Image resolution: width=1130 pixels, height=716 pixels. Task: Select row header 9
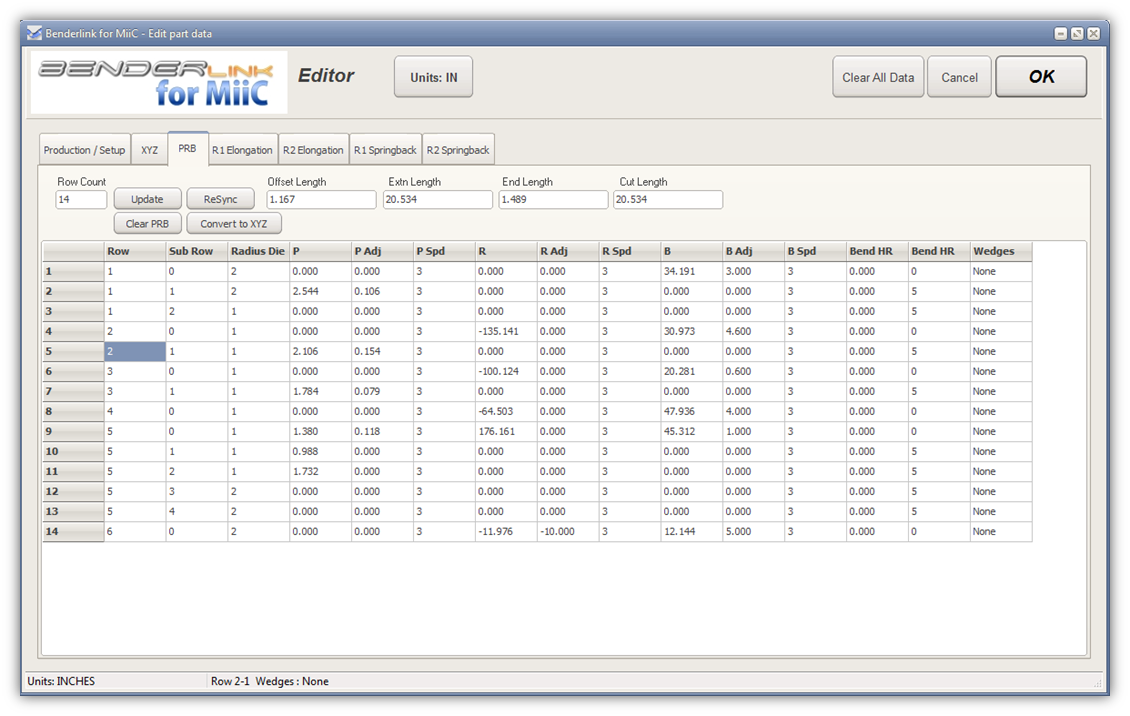pyautogui.click(x=73, y=431)
